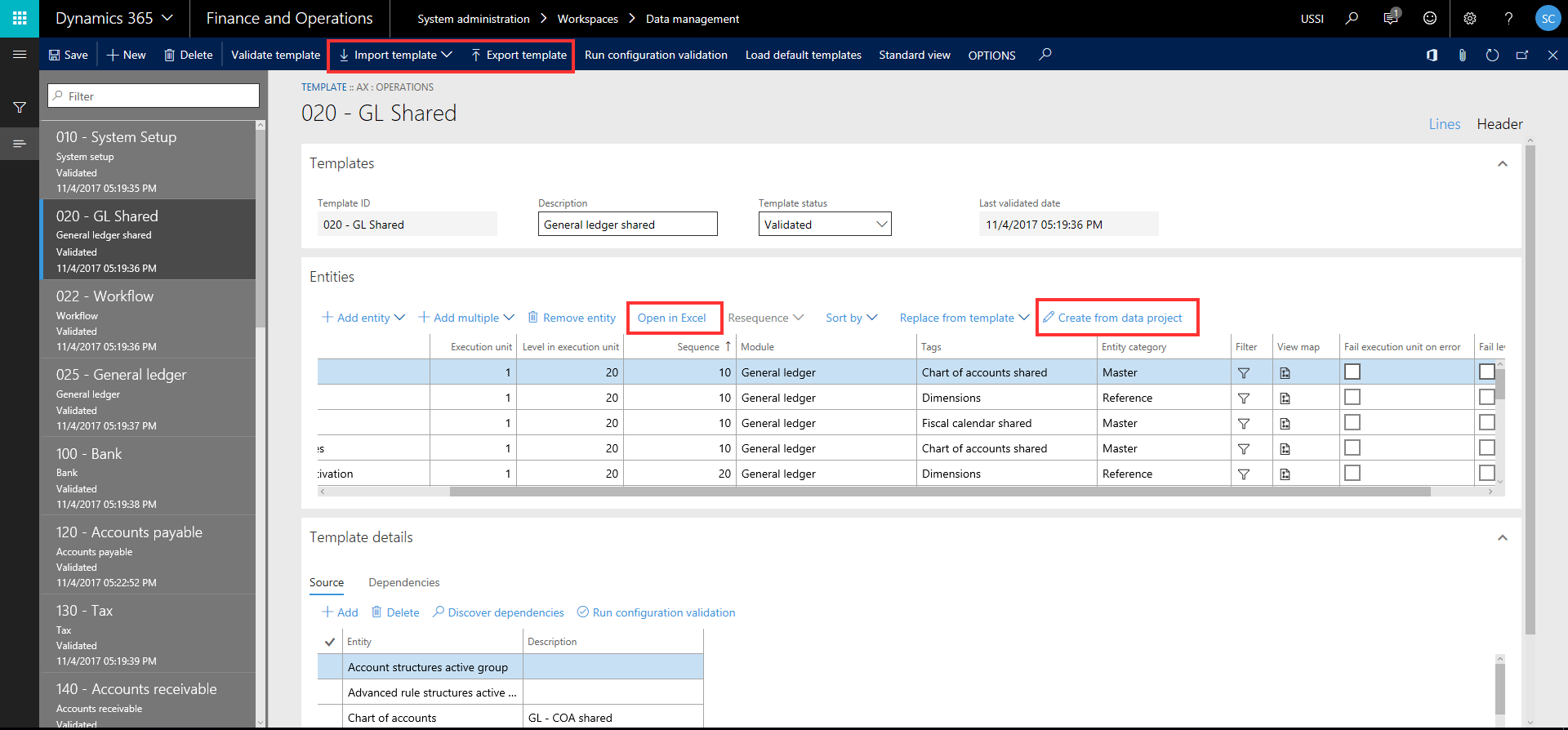This screenshot has width=1568, height=730.
Task: Click the search magnifier in the top bar
Action: click(x=1352, y=18)
